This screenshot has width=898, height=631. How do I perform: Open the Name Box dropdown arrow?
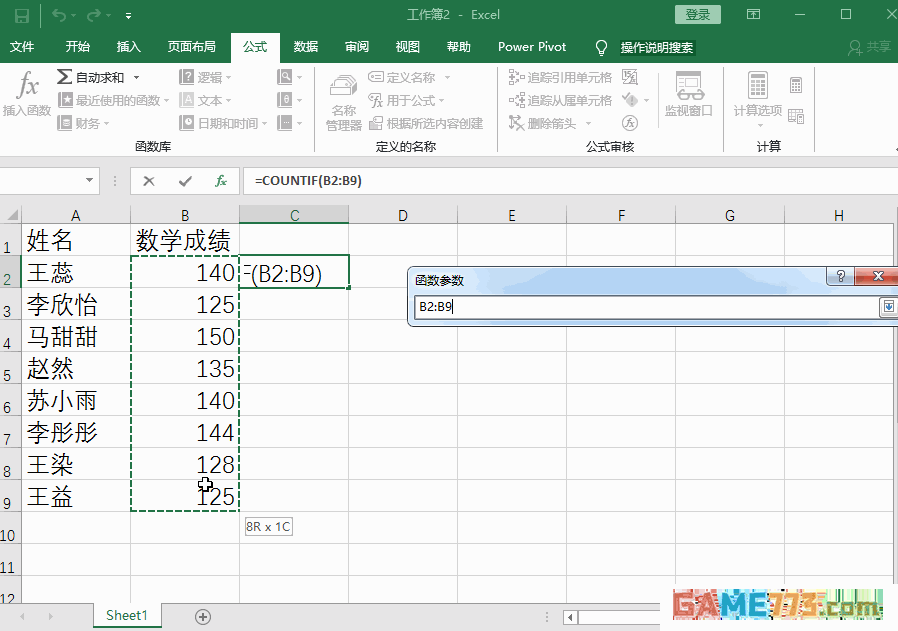point(90,181)
